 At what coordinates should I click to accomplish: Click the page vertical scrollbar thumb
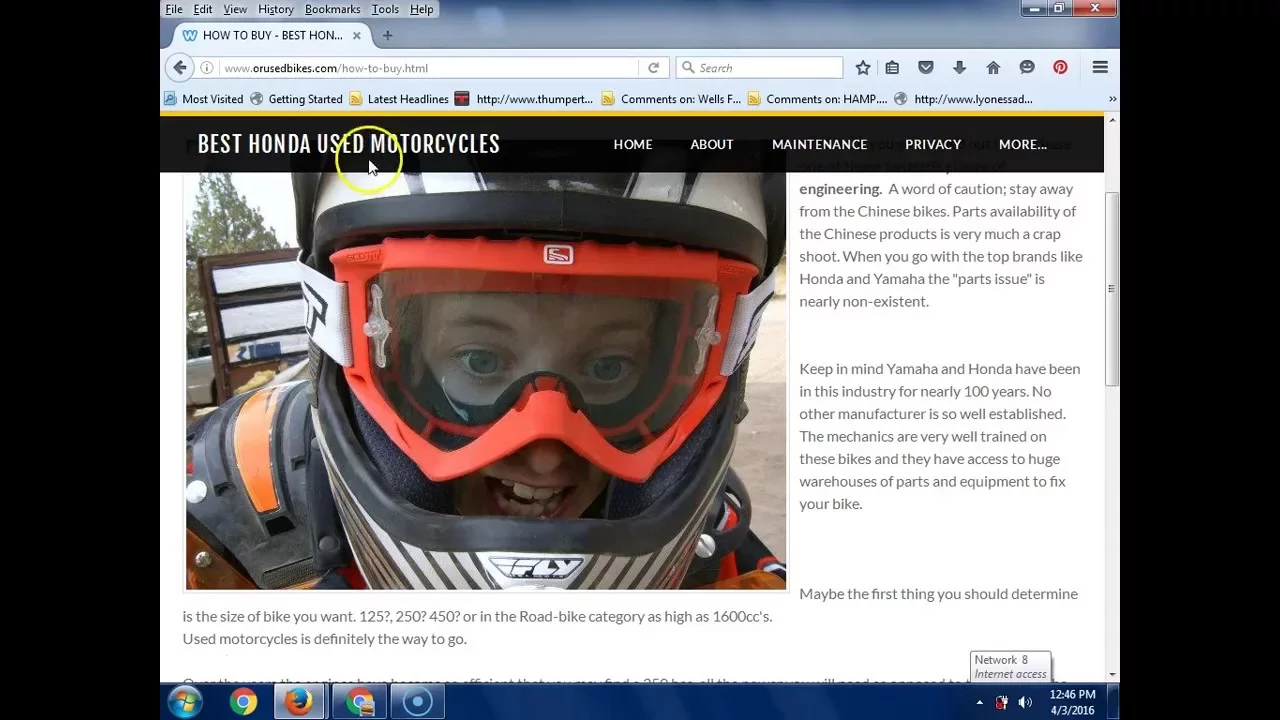1112,290
